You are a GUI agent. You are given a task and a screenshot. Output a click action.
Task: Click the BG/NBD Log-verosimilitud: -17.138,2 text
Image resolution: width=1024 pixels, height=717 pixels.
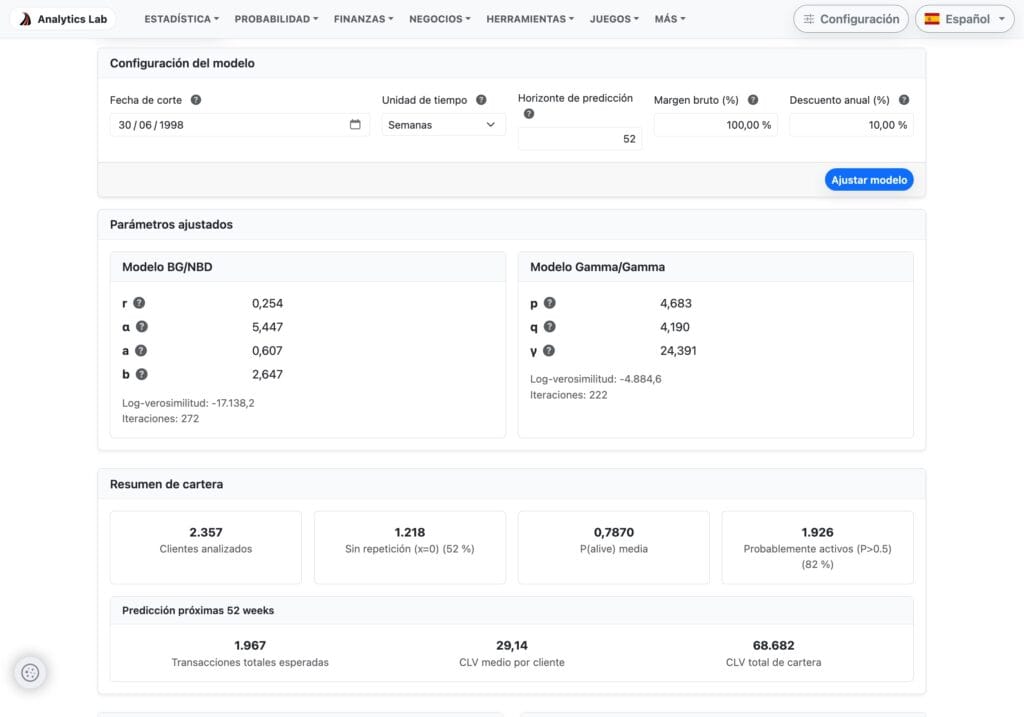click(188, 403)
